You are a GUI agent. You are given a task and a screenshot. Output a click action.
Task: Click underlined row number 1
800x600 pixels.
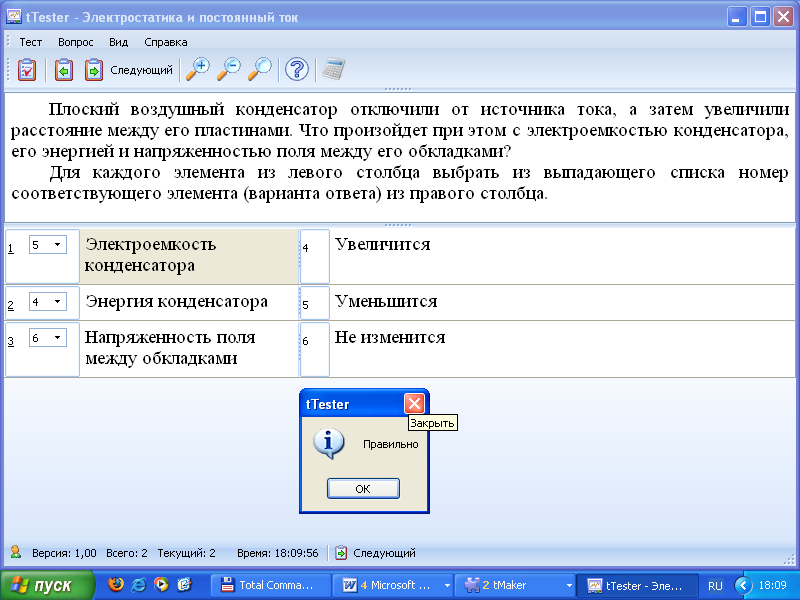[x=11, y=249]
